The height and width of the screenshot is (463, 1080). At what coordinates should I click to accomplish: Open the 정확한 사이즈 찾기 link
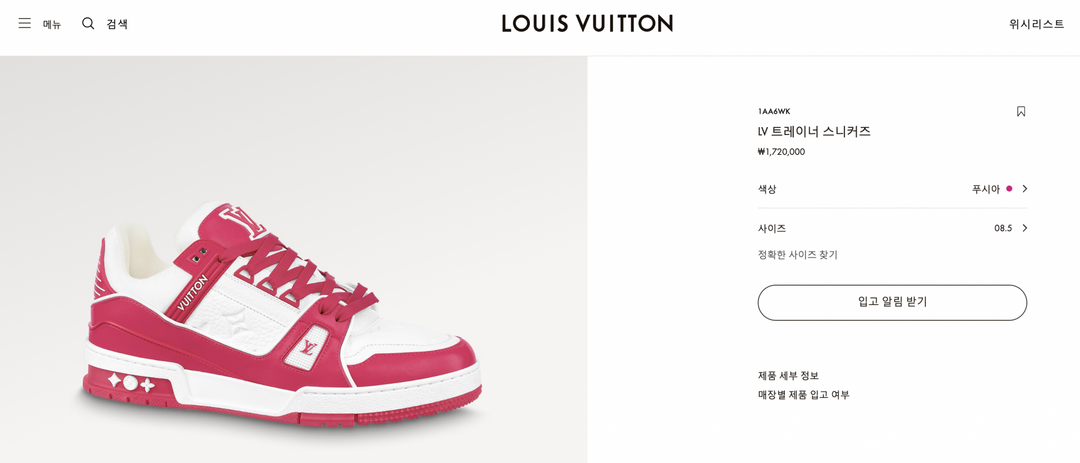pyautogui.click(x=798, y=255)
